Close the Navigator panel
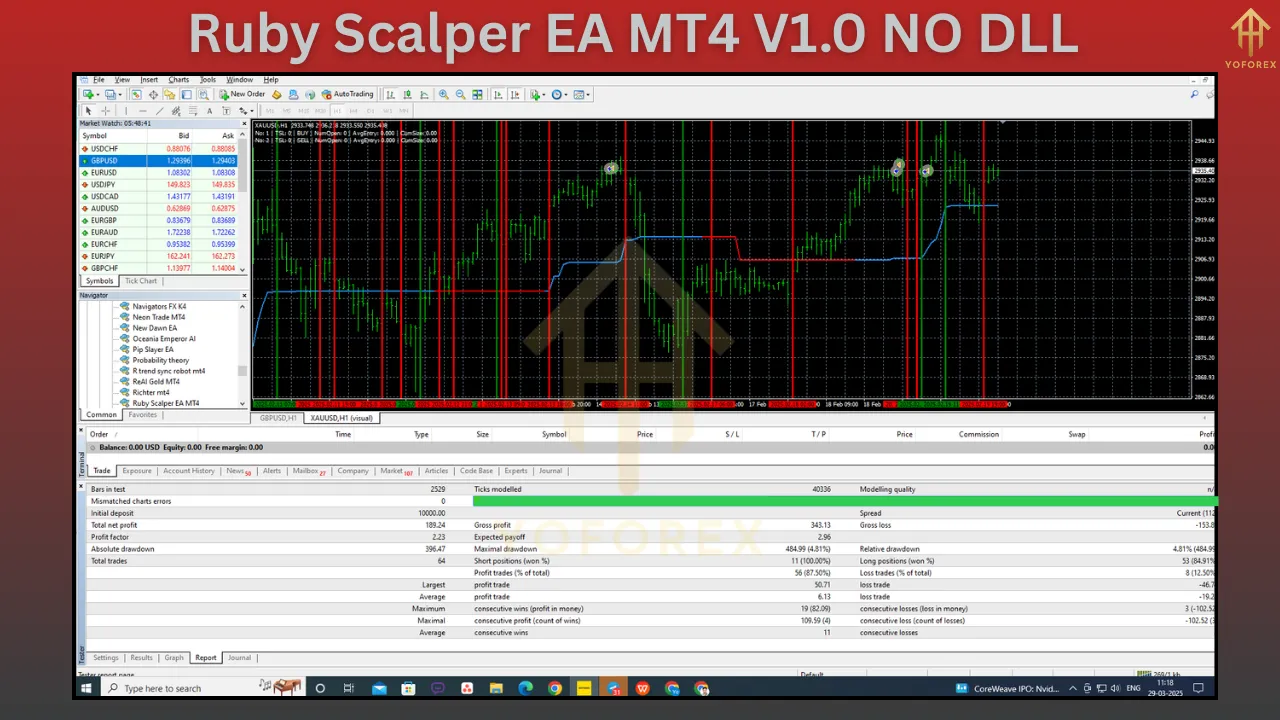Viewport: 1280px width, 720px height. [x=243, y=295]
